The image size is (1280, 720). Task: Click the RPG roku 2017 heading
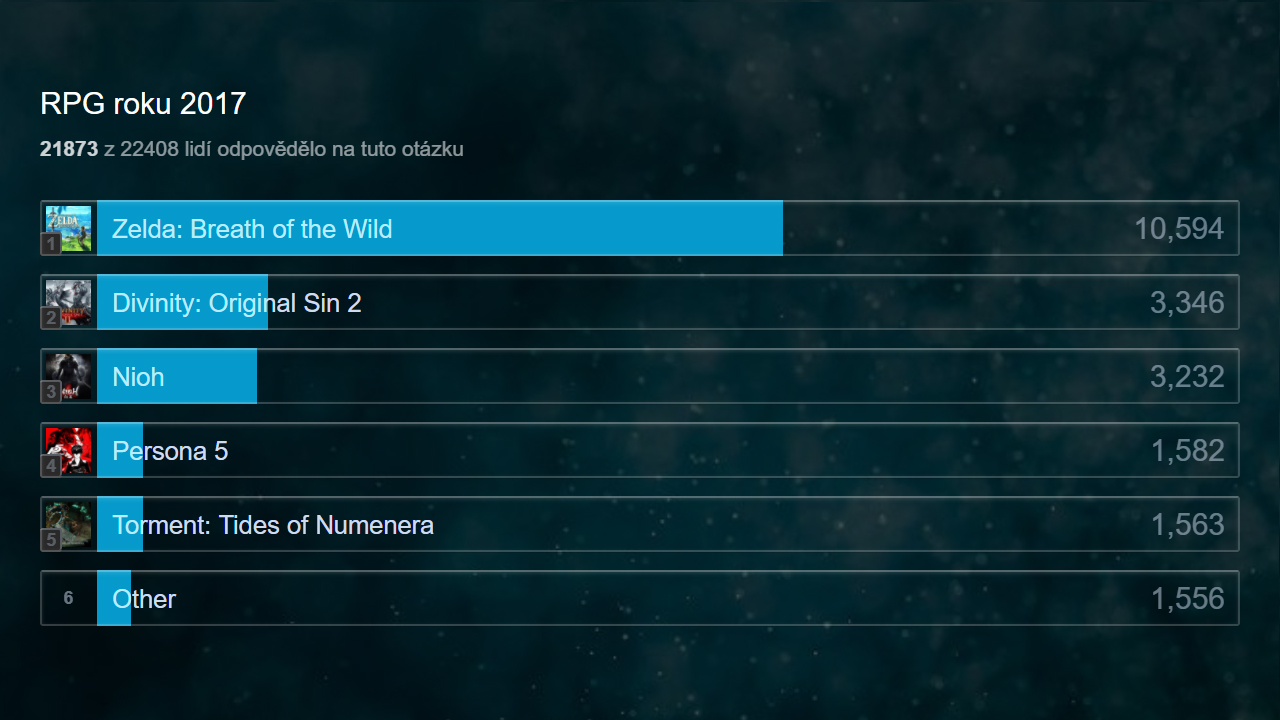point(143,104)
